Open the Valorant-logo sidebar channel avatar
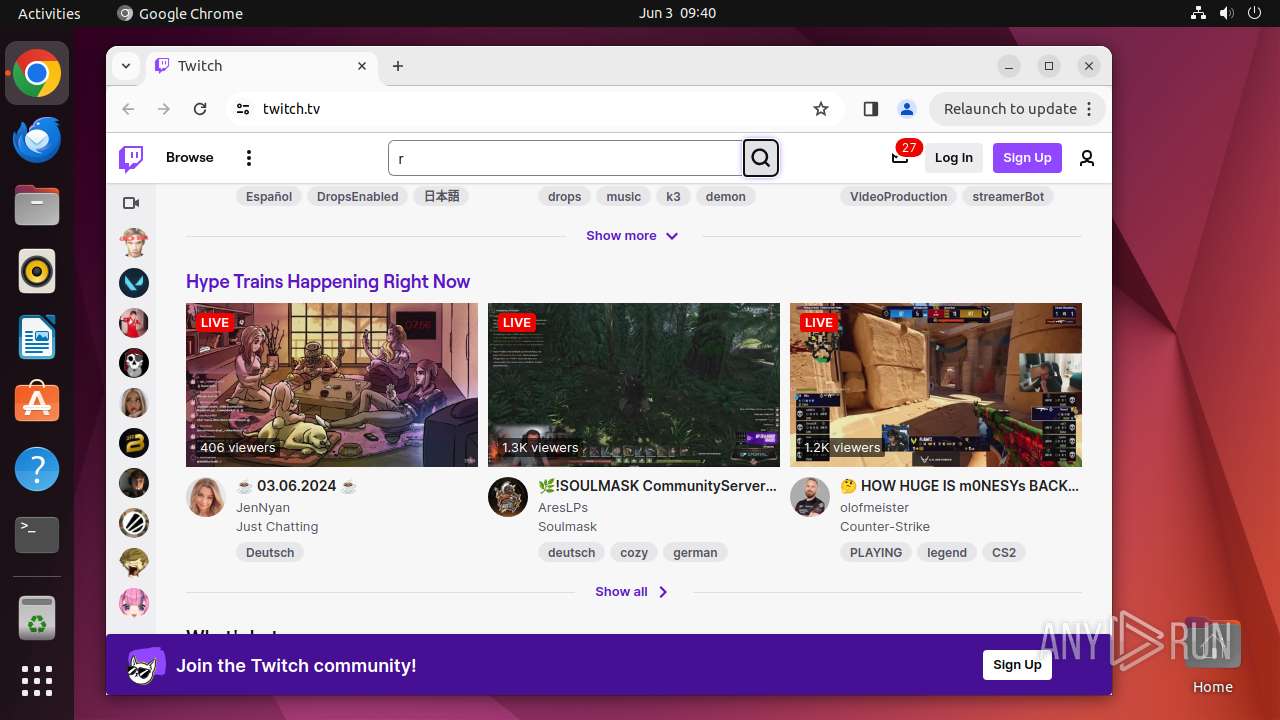Image resolution: width=1280 pixels, height=720 pixels. pyautogui.click(x=134, y=283)
